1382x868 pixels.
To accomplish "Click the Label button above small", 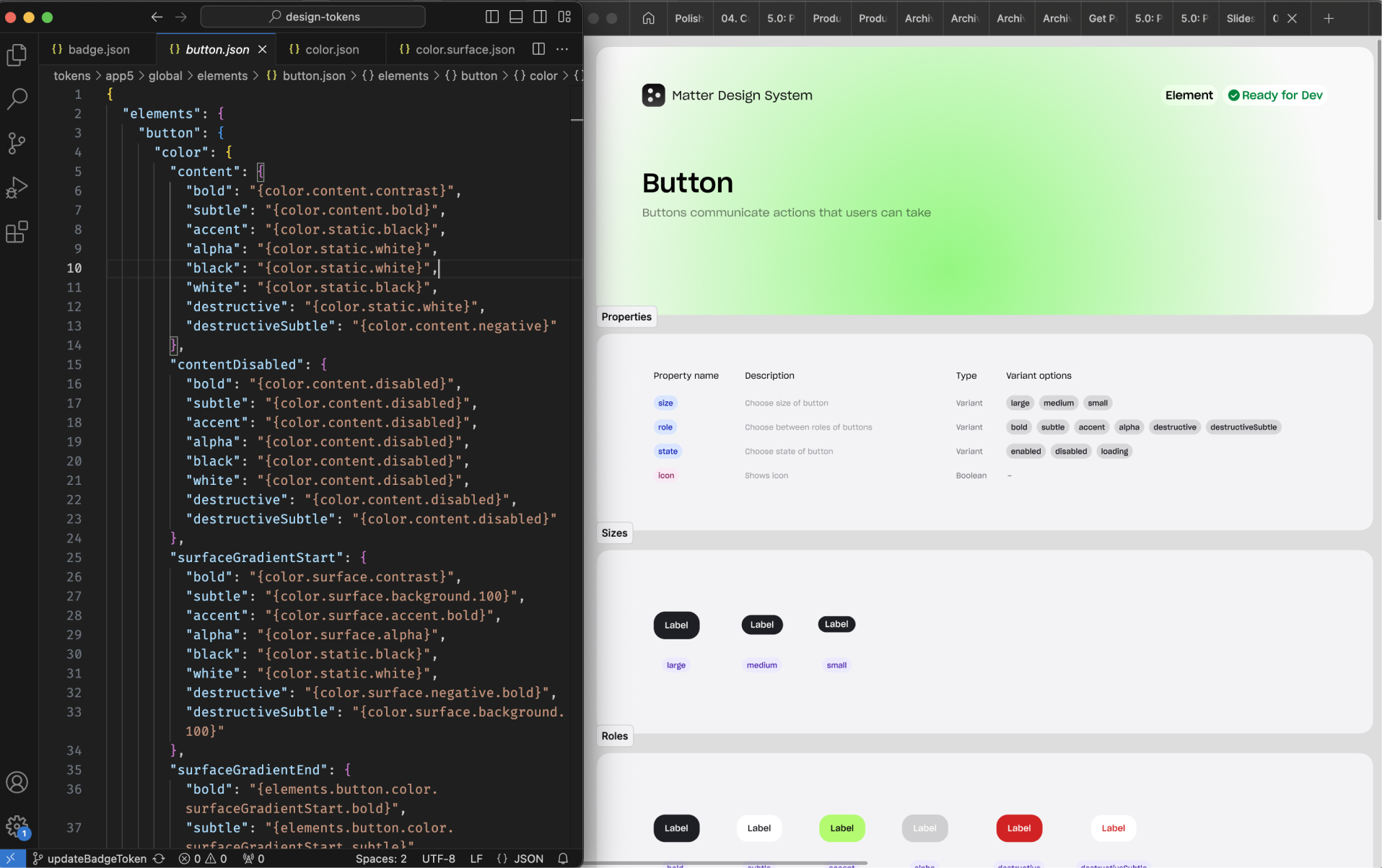I will tap(836, 624).
